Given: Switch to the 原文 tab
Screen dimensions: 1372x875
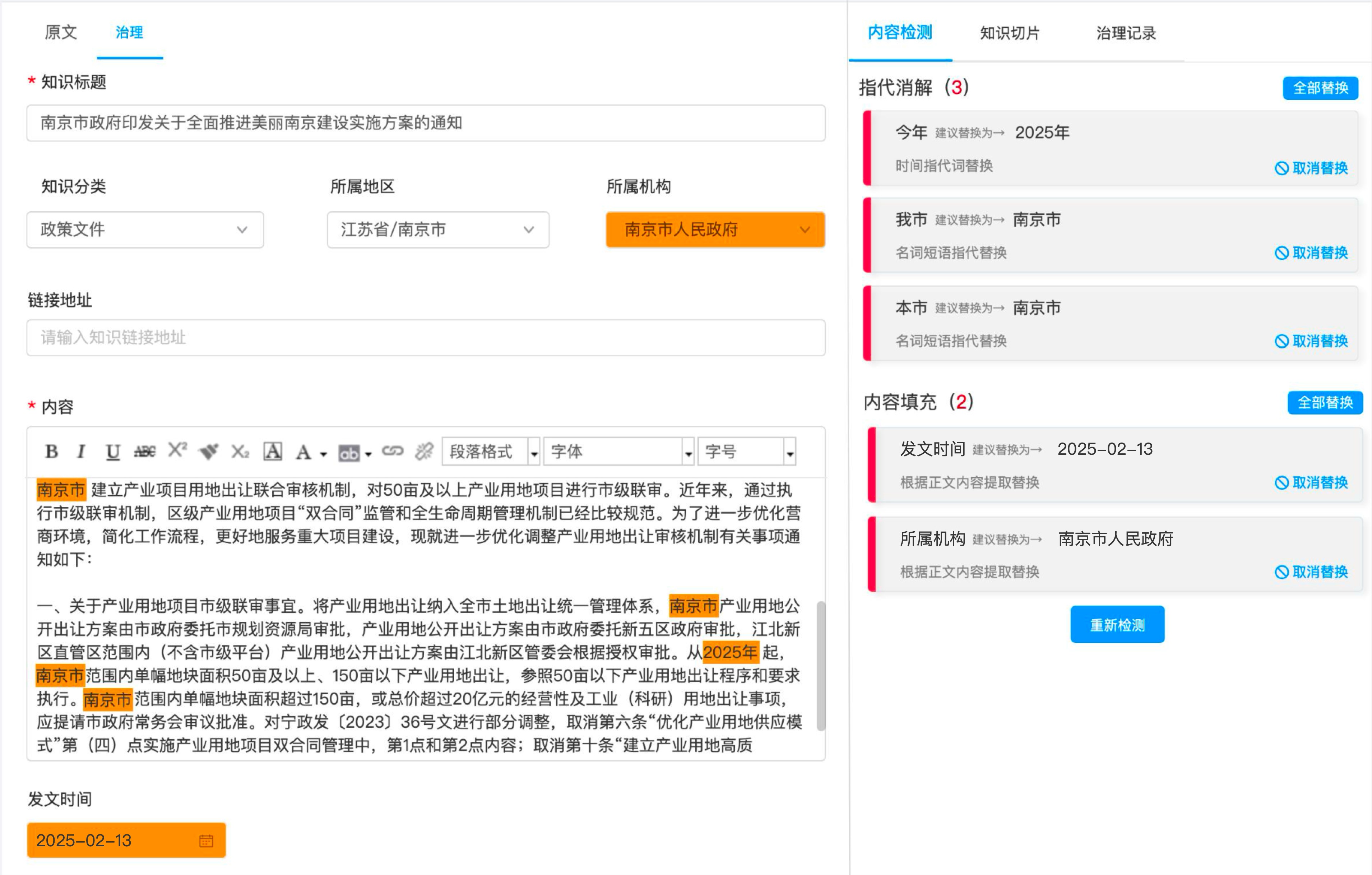Looking at the screenshot, I should tap(60, 32).
